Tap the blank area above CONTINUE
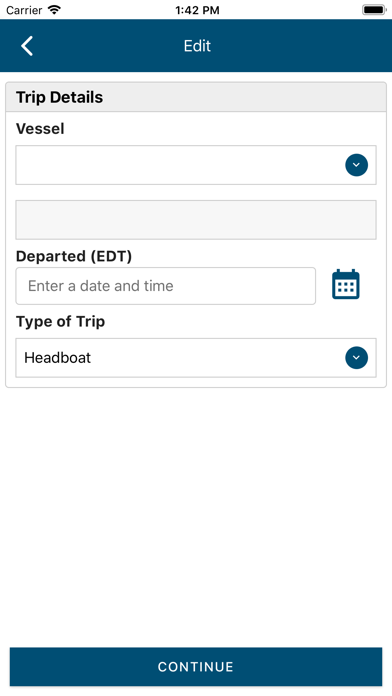Screen dimensions: 392x696 click(x=196, y=517)
